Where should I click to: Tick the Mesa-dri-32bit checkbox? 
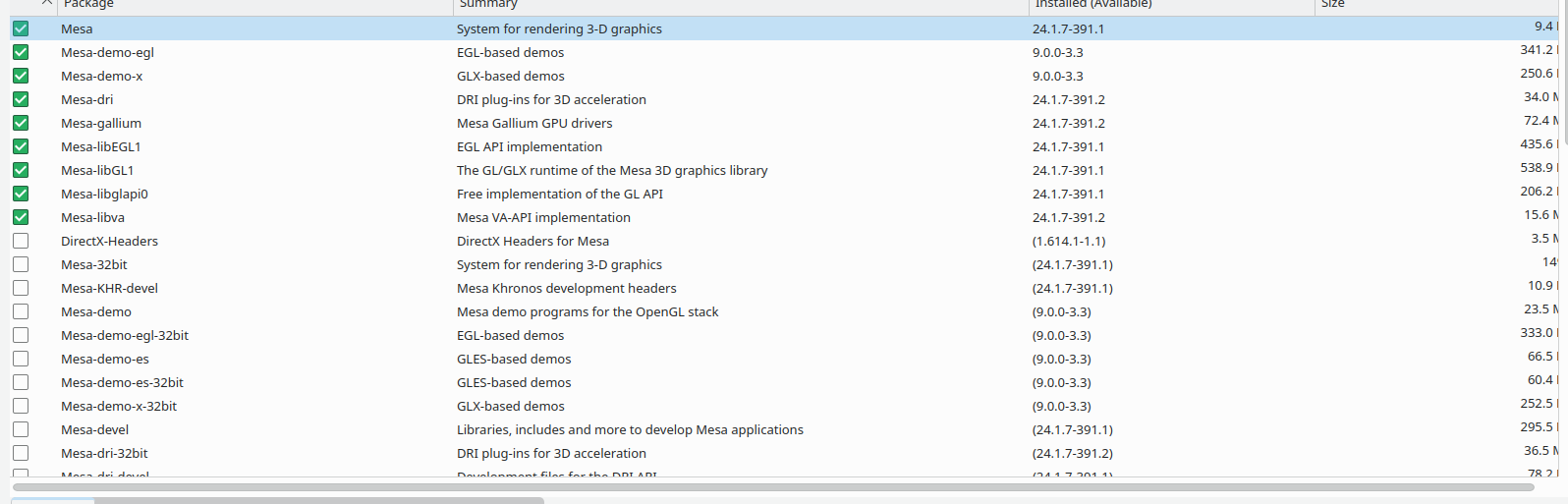pos(21,453)
